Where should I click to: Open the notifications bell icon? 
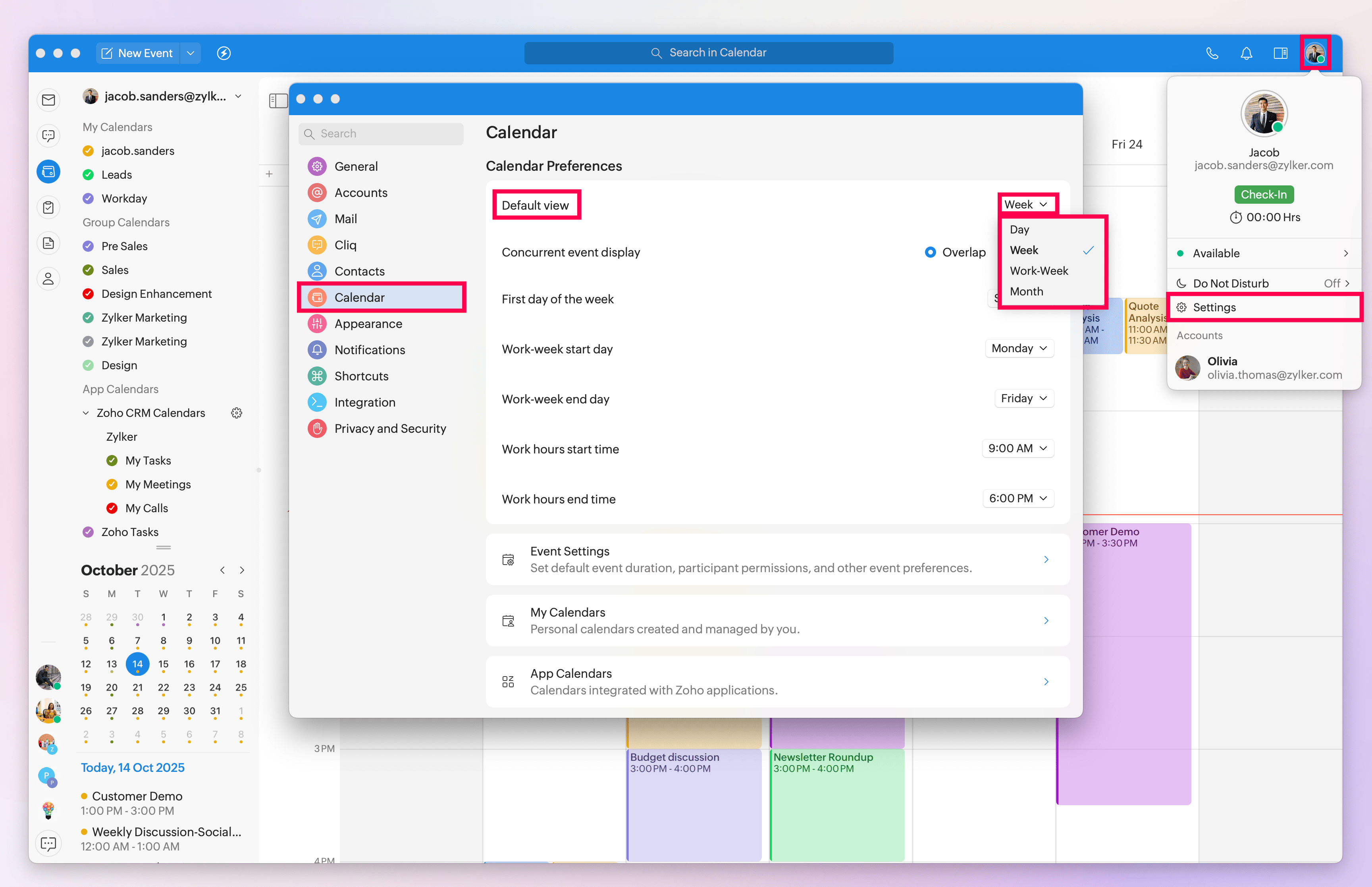click(x=1246, y=53)
